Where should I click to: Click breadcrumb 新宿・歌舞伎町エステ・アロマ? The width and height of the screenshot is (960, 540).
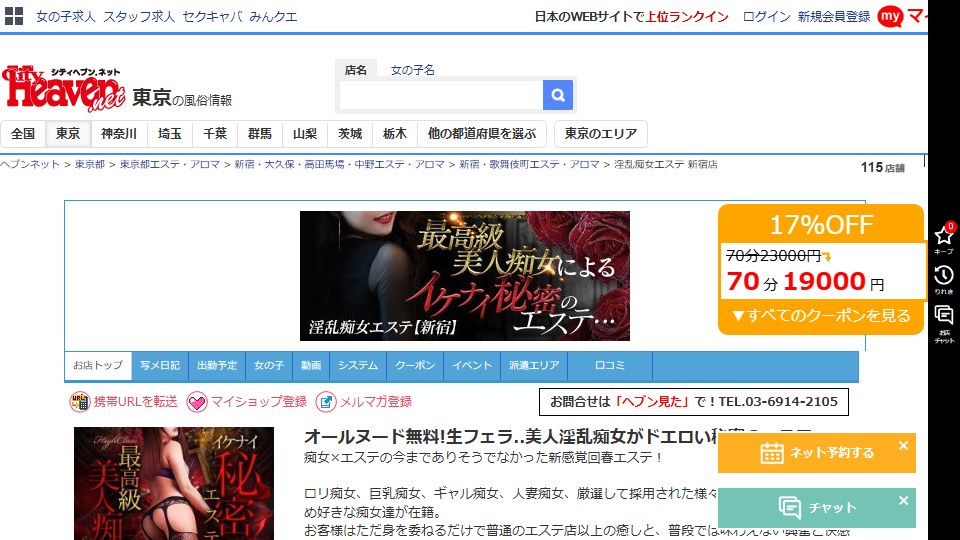tap(529, 164)
